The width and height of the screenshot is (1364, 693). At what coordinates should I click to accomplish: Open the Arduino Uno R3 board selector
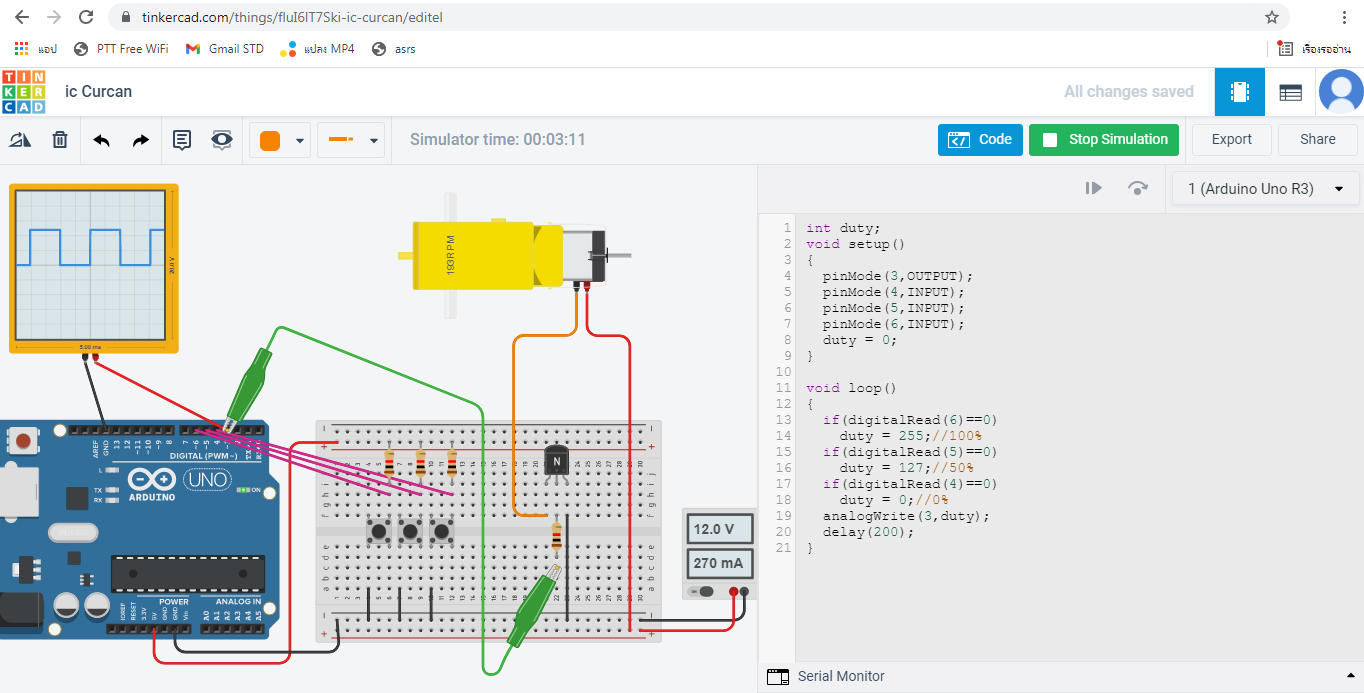[x=1265, y=189]
